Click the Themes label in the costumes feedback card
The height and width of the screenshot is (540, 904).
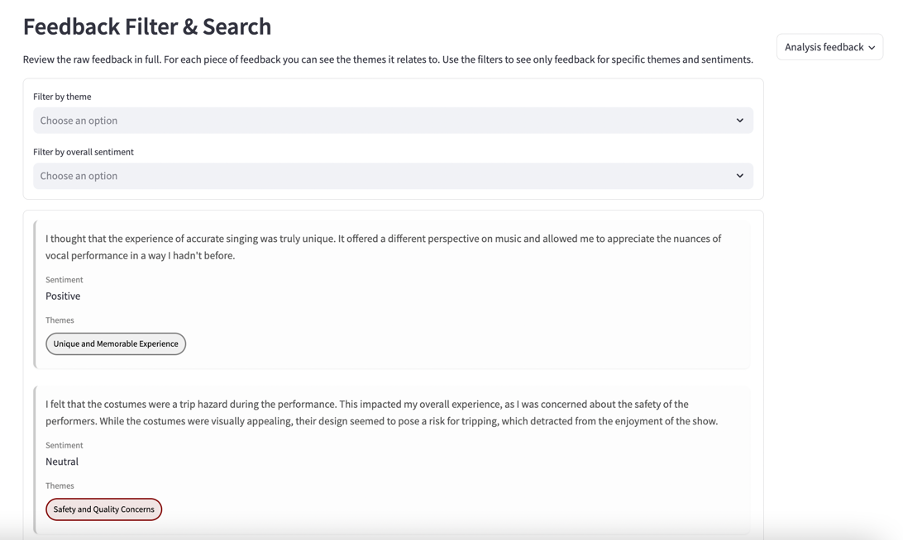[60, 486]
